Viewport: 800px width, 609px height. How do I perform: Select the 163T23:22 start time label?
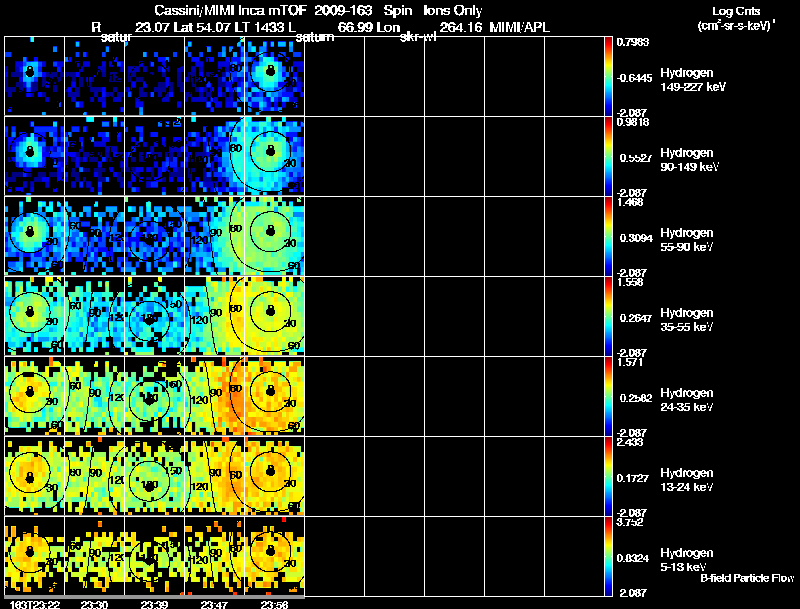32,604
